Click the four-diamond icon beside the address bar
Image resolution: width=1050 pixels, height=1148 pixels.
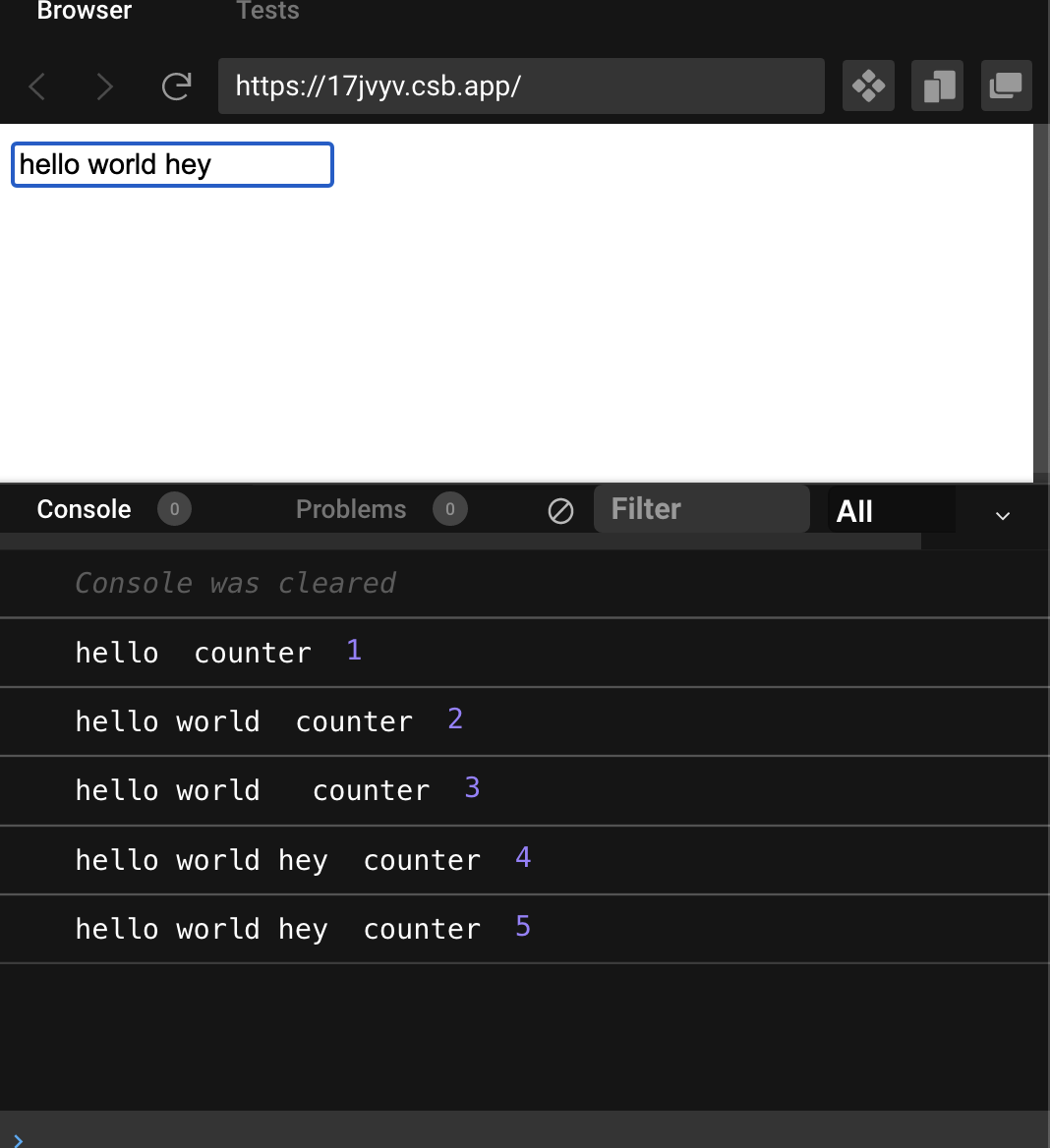(868, 86)
